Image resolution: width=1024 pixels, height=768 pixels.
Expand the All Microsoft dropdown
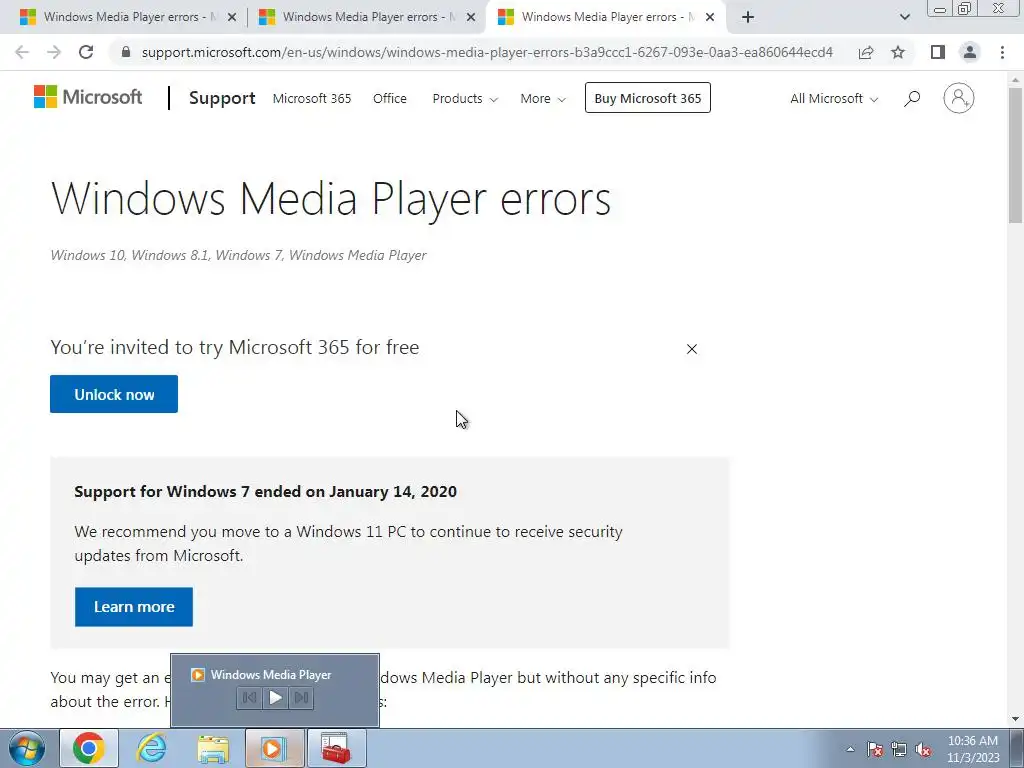click(x=834, y=99)
